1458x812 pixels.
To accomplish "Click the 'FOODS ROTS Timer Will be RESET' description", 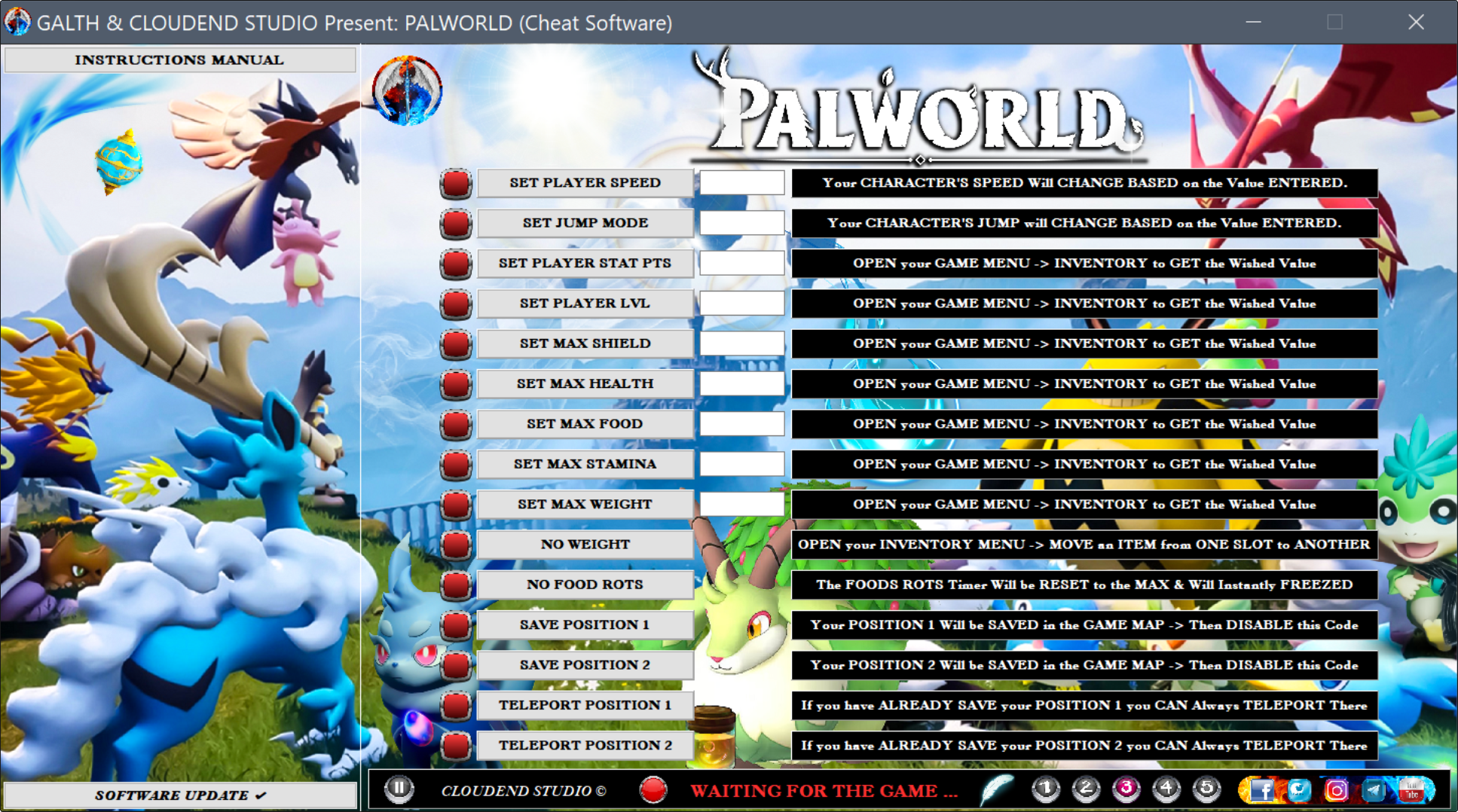I will point(1084,585).
